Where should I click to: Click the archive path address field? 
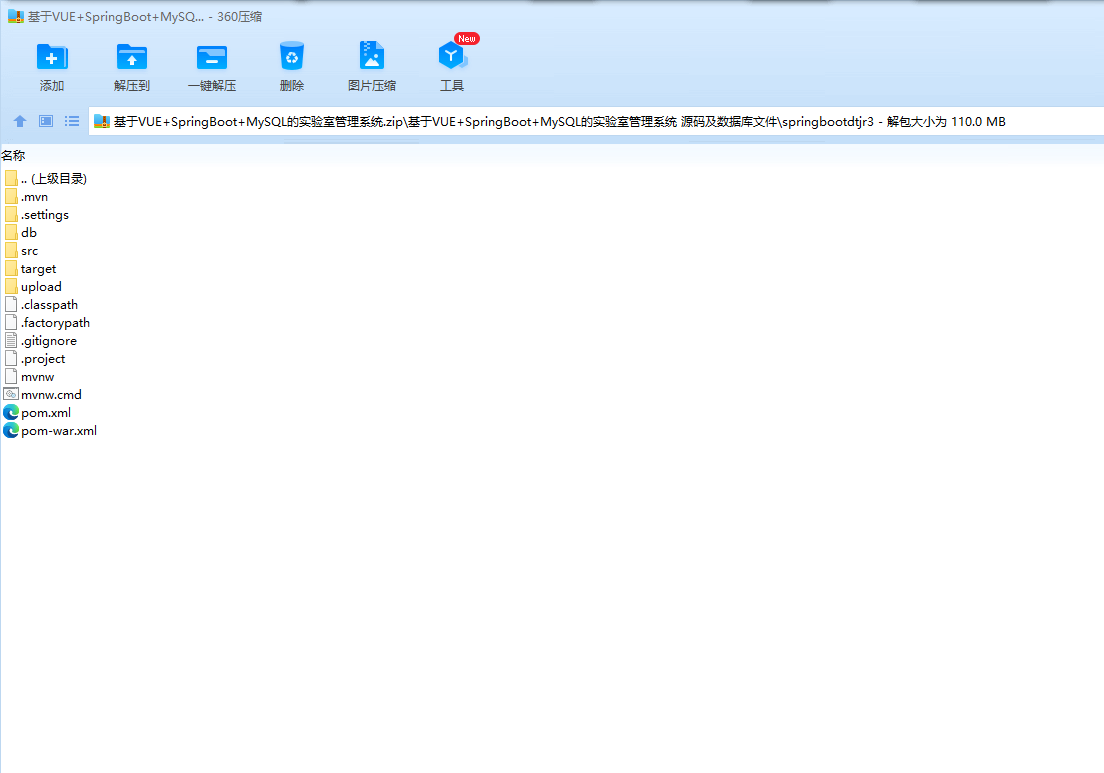[596, 121]
